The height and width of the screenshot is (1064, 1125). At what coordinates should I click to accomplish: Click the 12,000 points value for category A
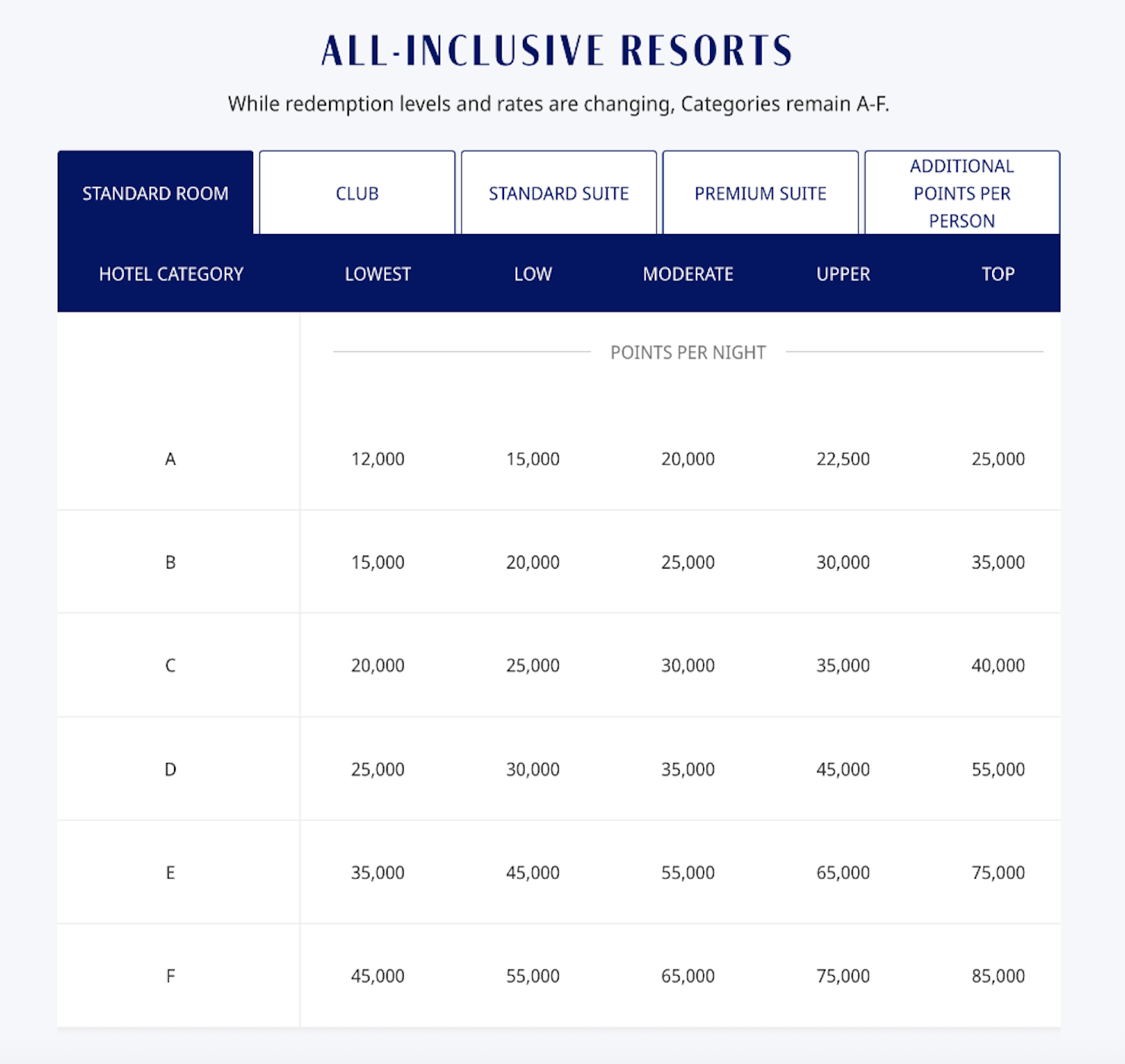coord(379,458)
